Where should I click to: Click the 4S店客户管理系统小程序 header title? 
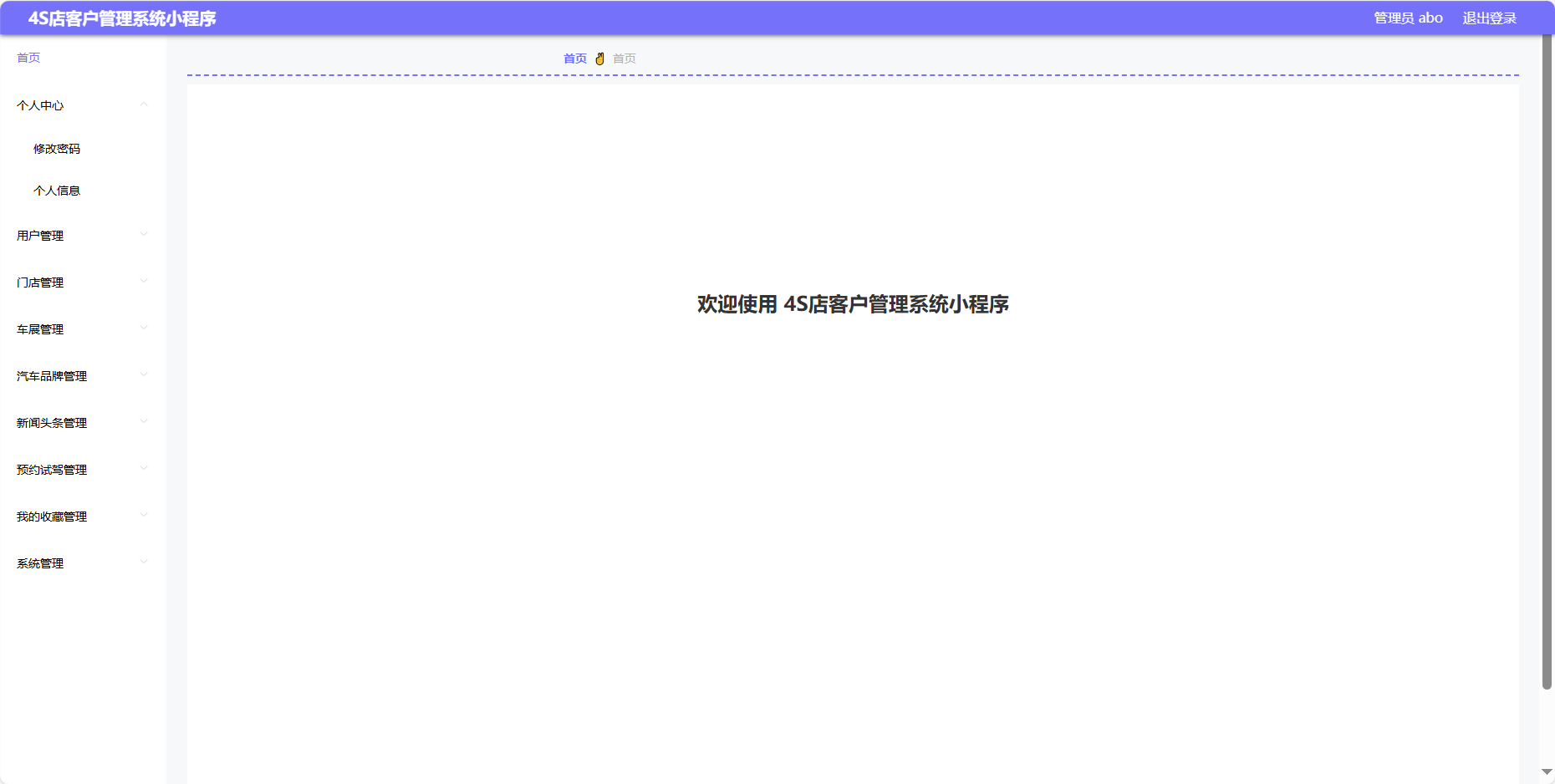tap(122, 18)
